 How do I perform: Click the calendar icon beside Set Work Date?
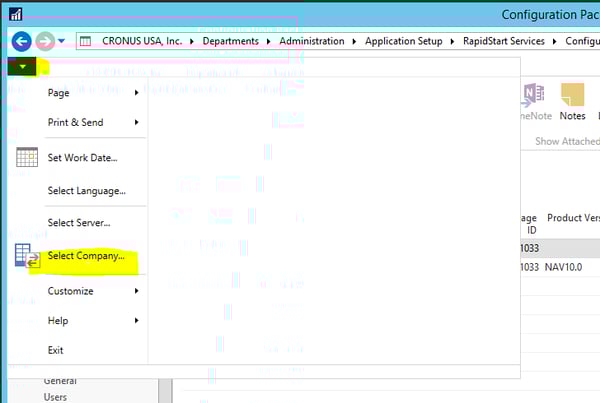[27, 157]
